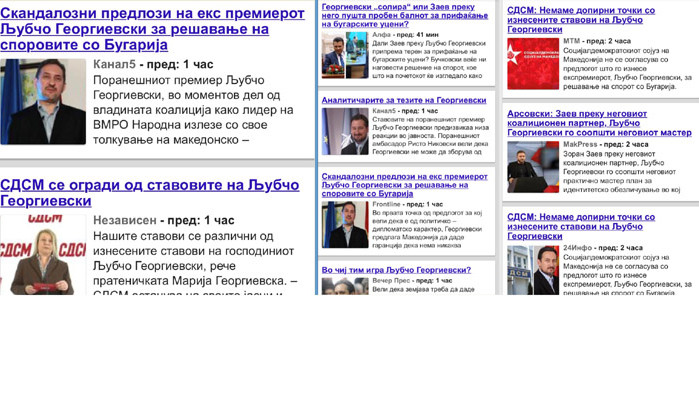Click 24Инфо article thumbnail image
This screenshot has height=393, width=699.
[x=533, y=270]
